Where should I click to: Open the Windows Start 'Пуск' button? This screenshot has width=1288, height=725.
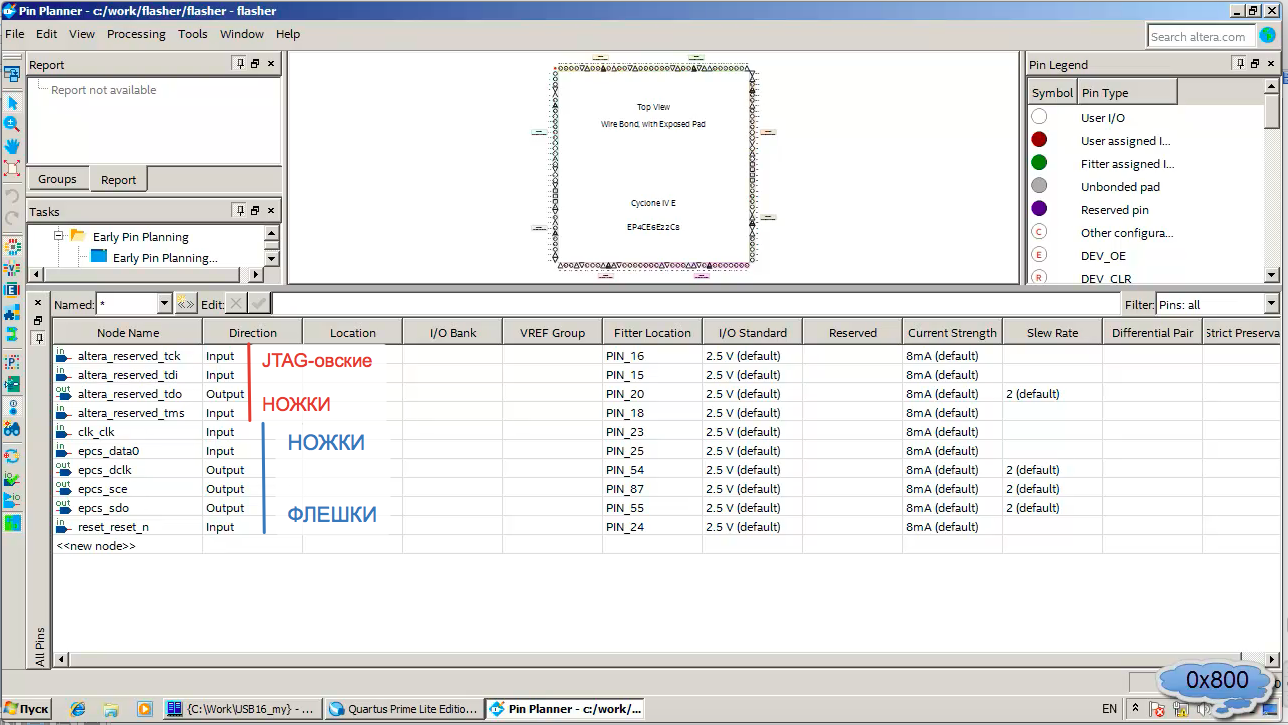(26, 709)
